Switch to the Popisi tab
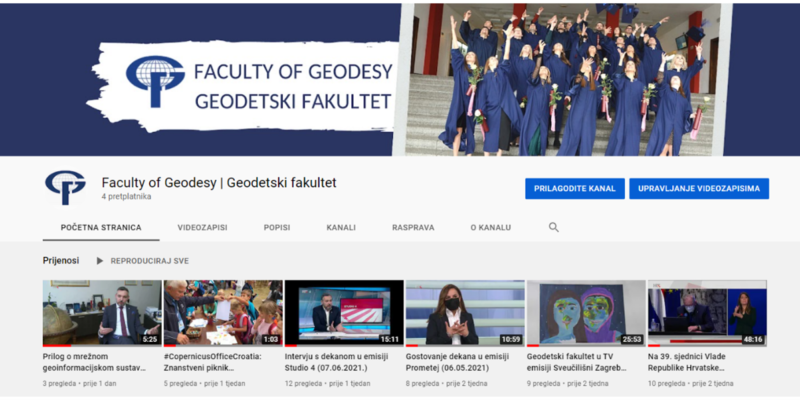The width and height of the screenshot is (800, 400). click(x=277, y=228)
